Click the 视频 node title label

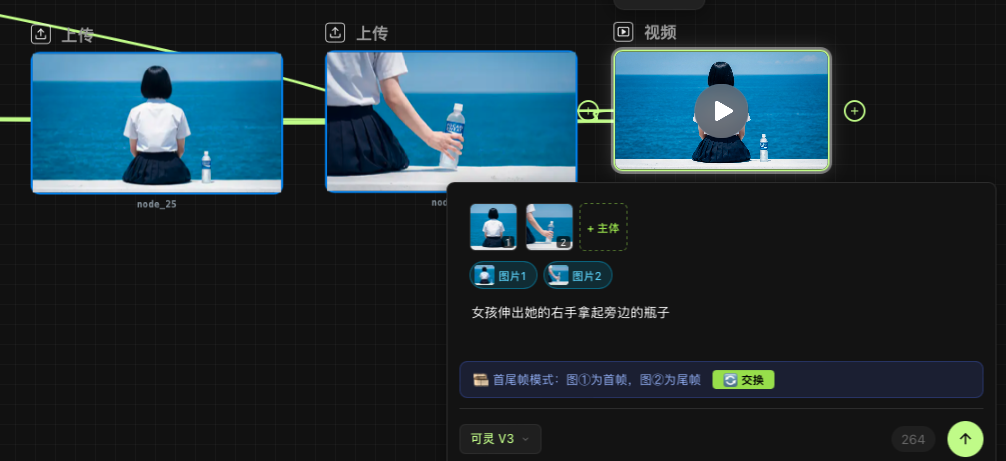coord(660,32)
